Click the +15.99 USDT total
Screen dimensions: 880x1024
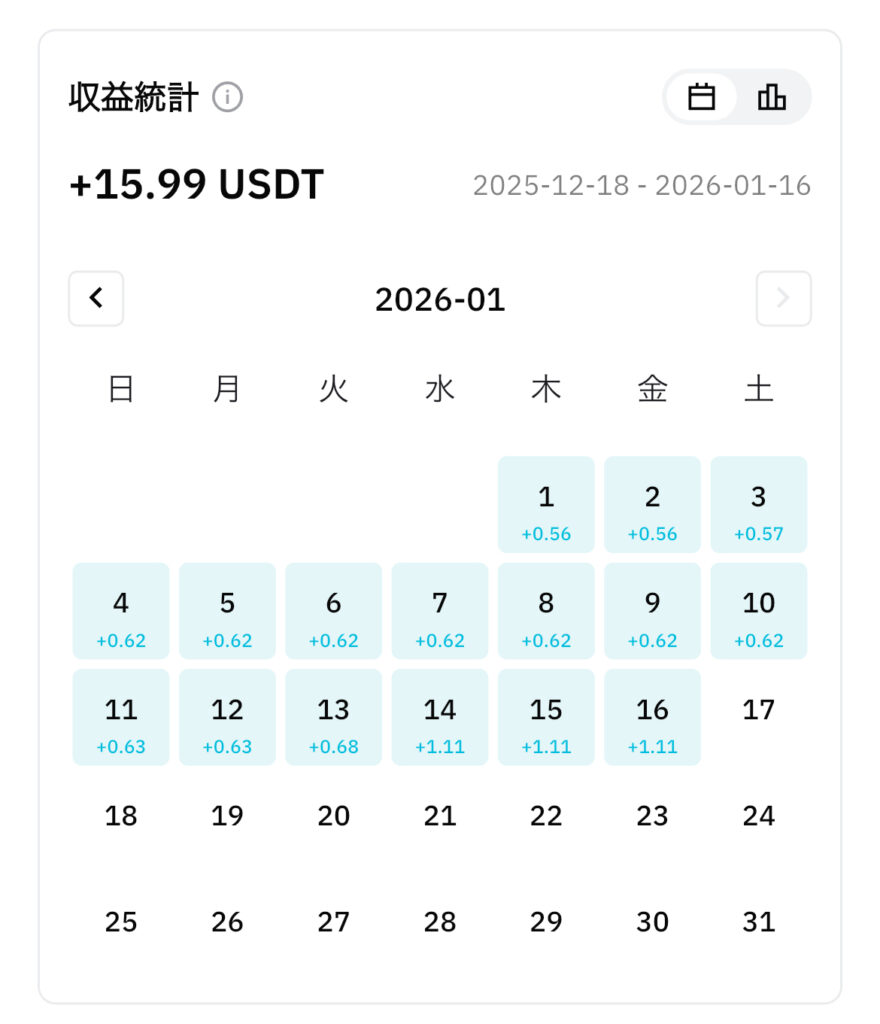pyautogui.click(x=196, y=185)
